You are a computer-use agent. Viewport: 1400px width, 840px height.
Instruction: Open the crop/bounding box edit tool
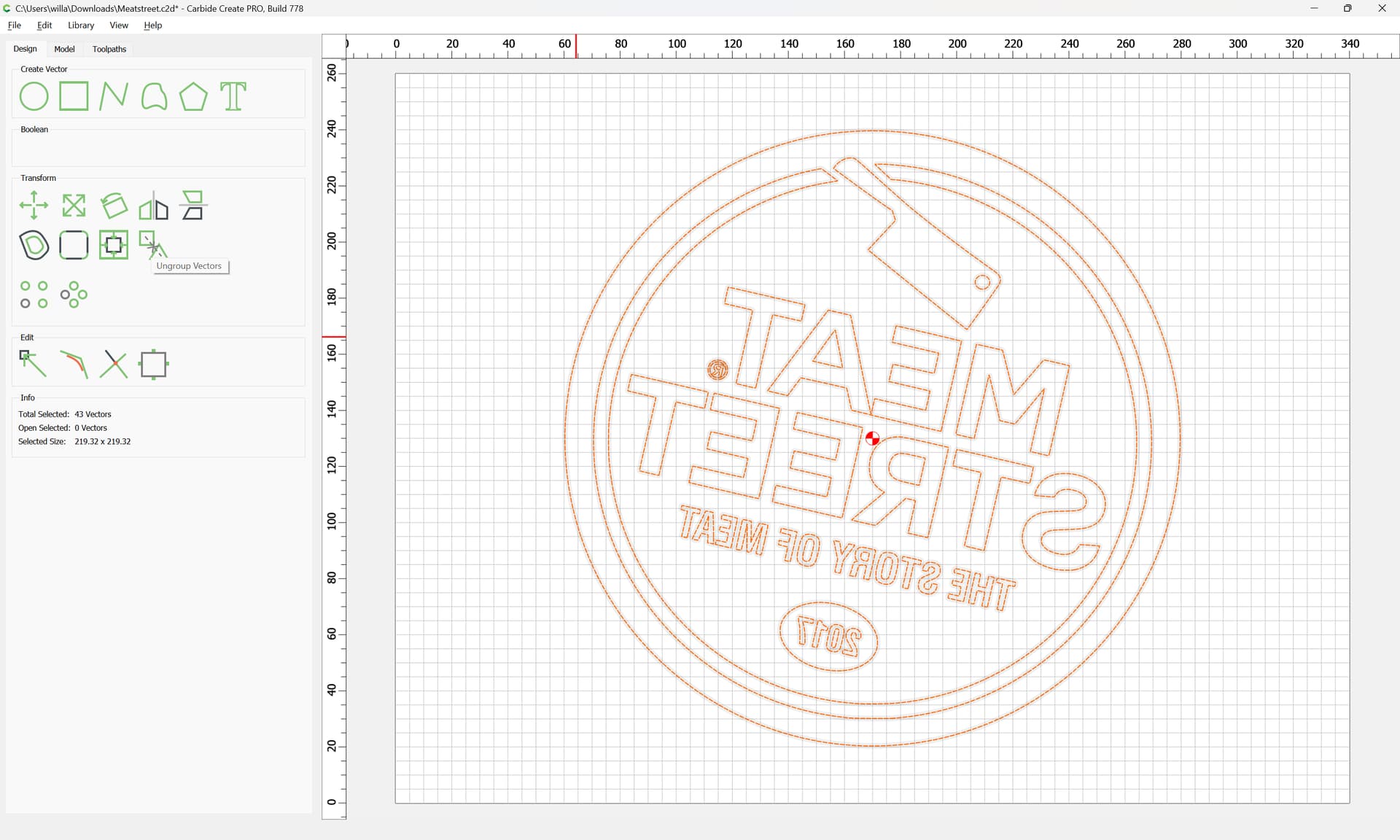click(x=154, y=364)
